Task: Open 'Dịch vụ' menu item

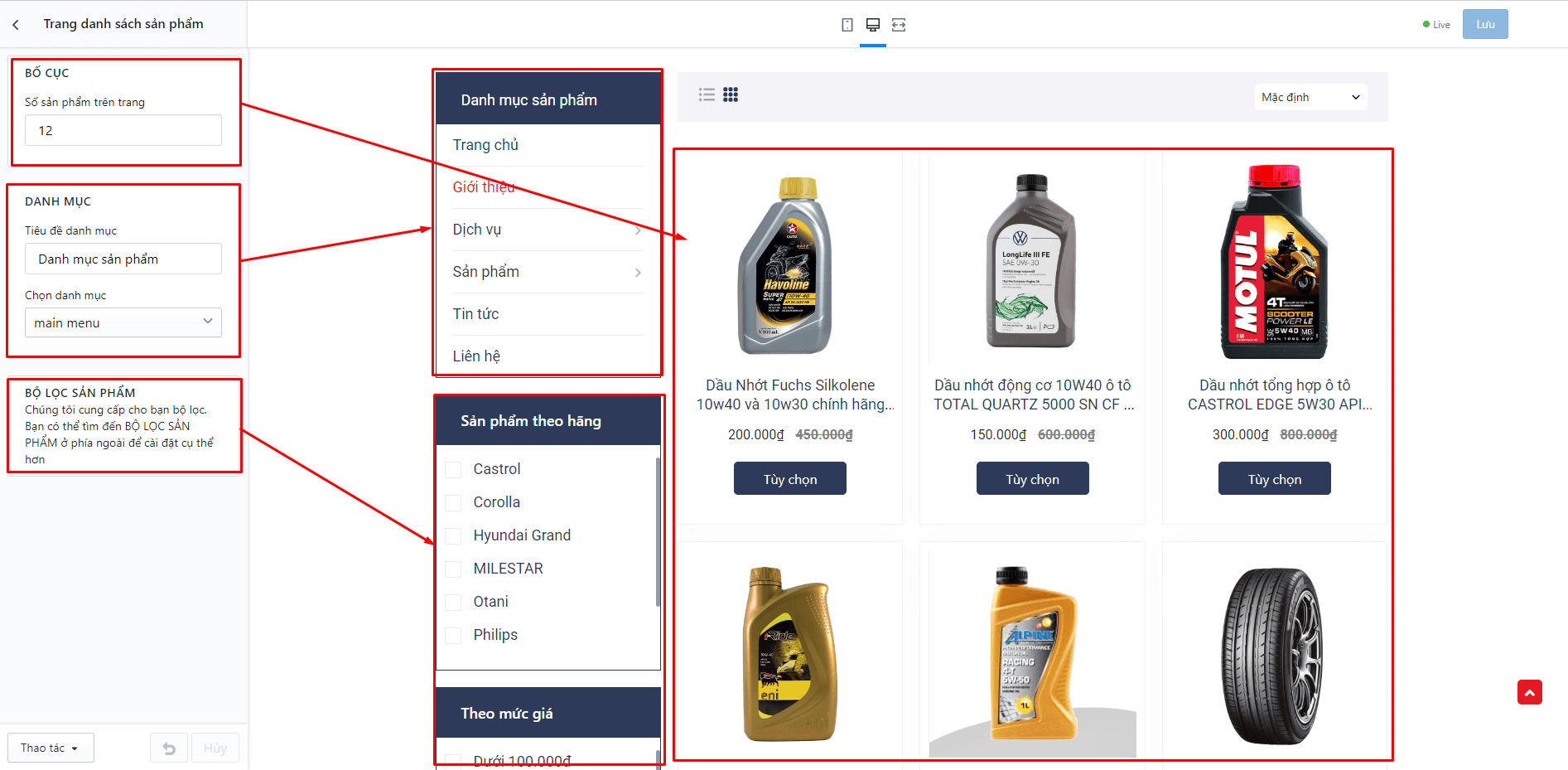Action: pyautogui.click(x=477, y=230)
